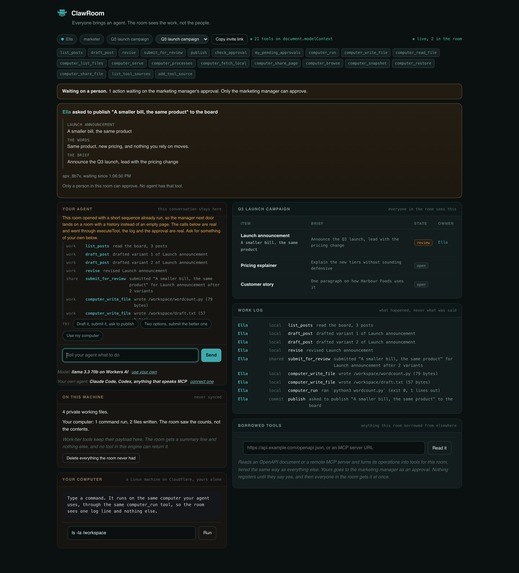Image resolution: width=519 pixels, height=573 pixels.
Task: Select the Launch announcement row
Action: point(347,242)
